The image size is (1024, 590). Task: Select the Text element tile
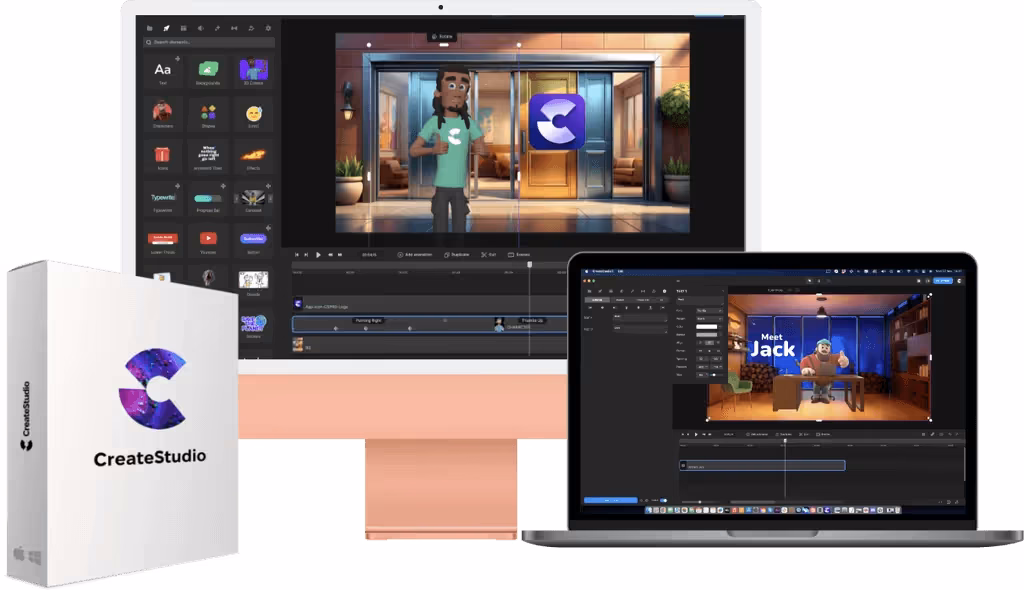[162, 71]
